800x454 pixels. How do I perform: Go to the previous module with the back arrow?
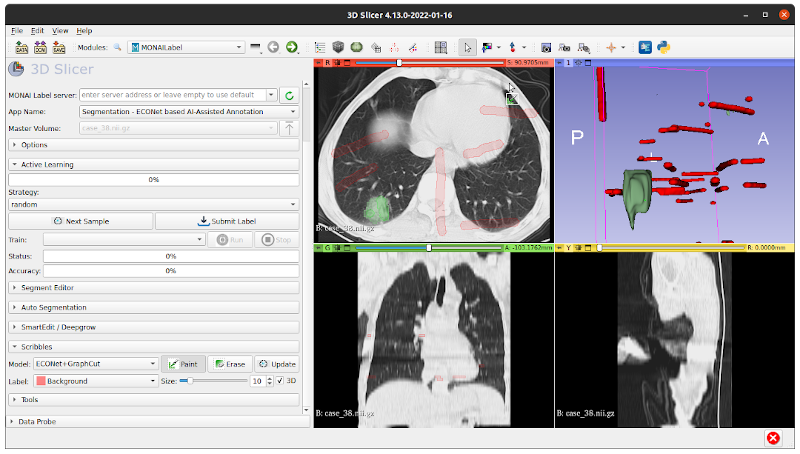273,47
